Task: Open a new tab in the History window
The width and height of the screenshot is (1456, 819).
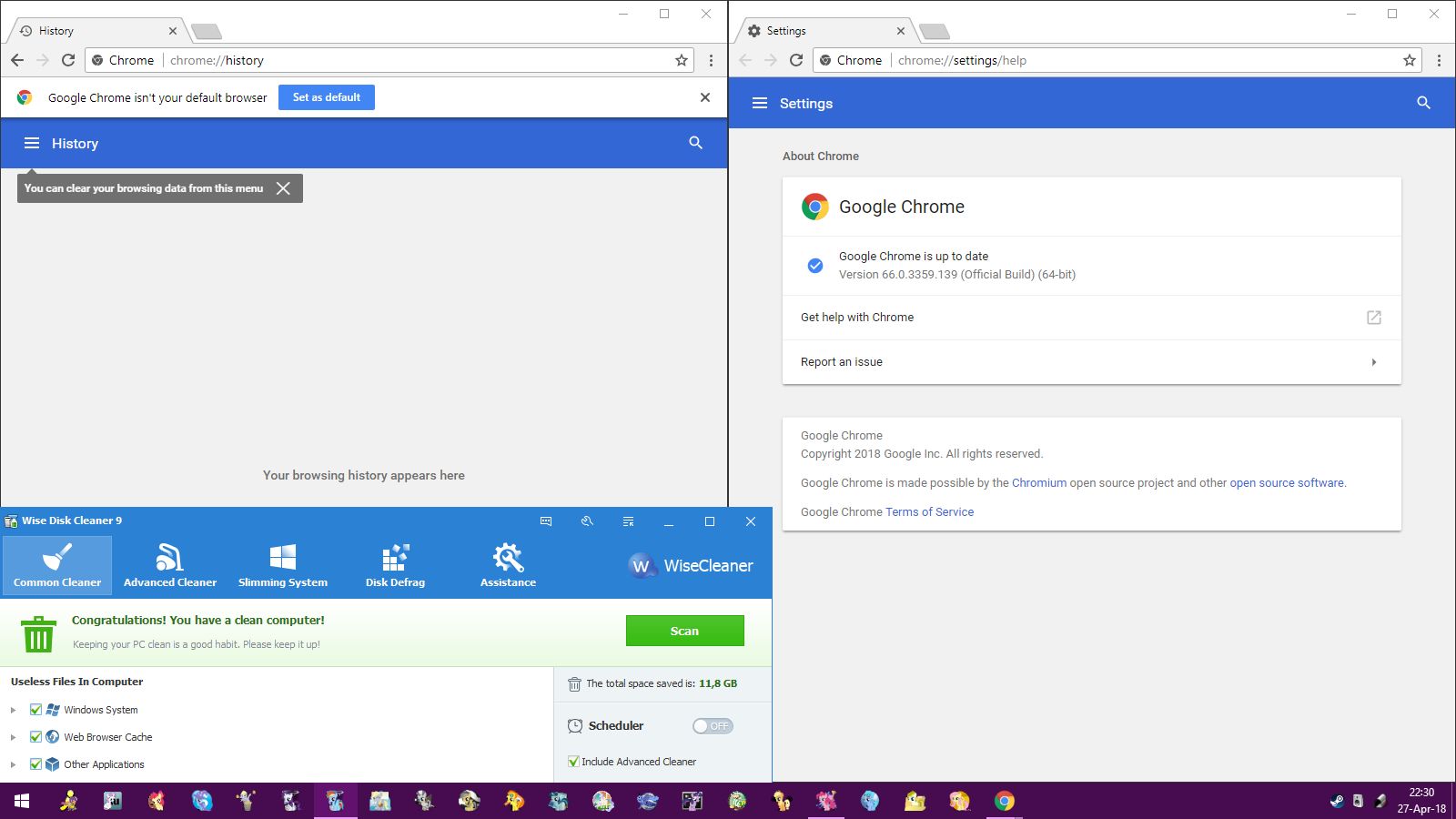Action: click(207, 32)
